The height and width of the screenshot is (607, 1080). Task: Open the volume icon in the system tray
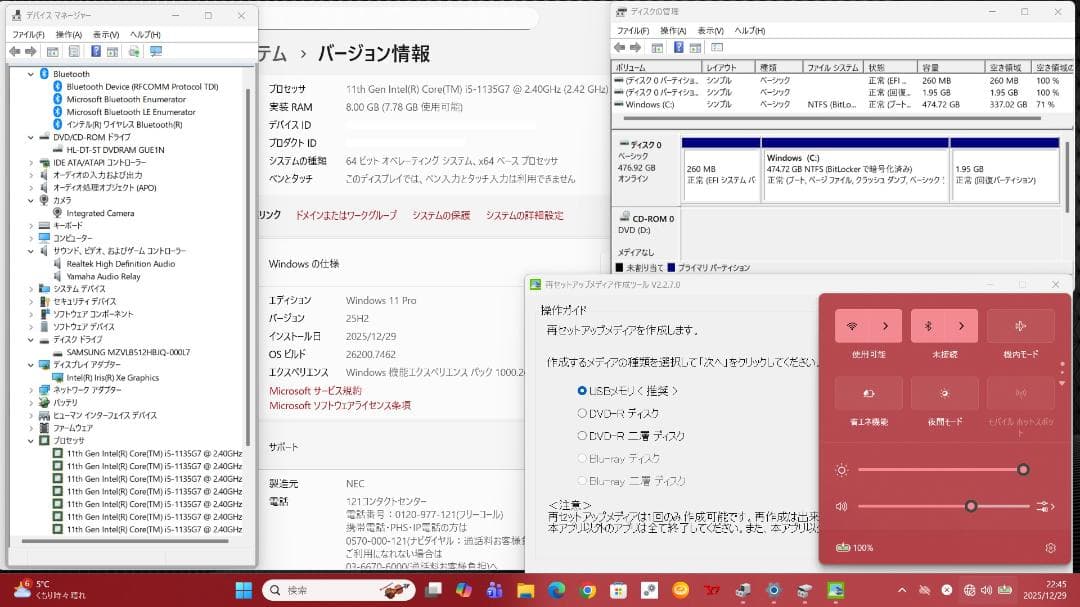(x=988, y=590)
